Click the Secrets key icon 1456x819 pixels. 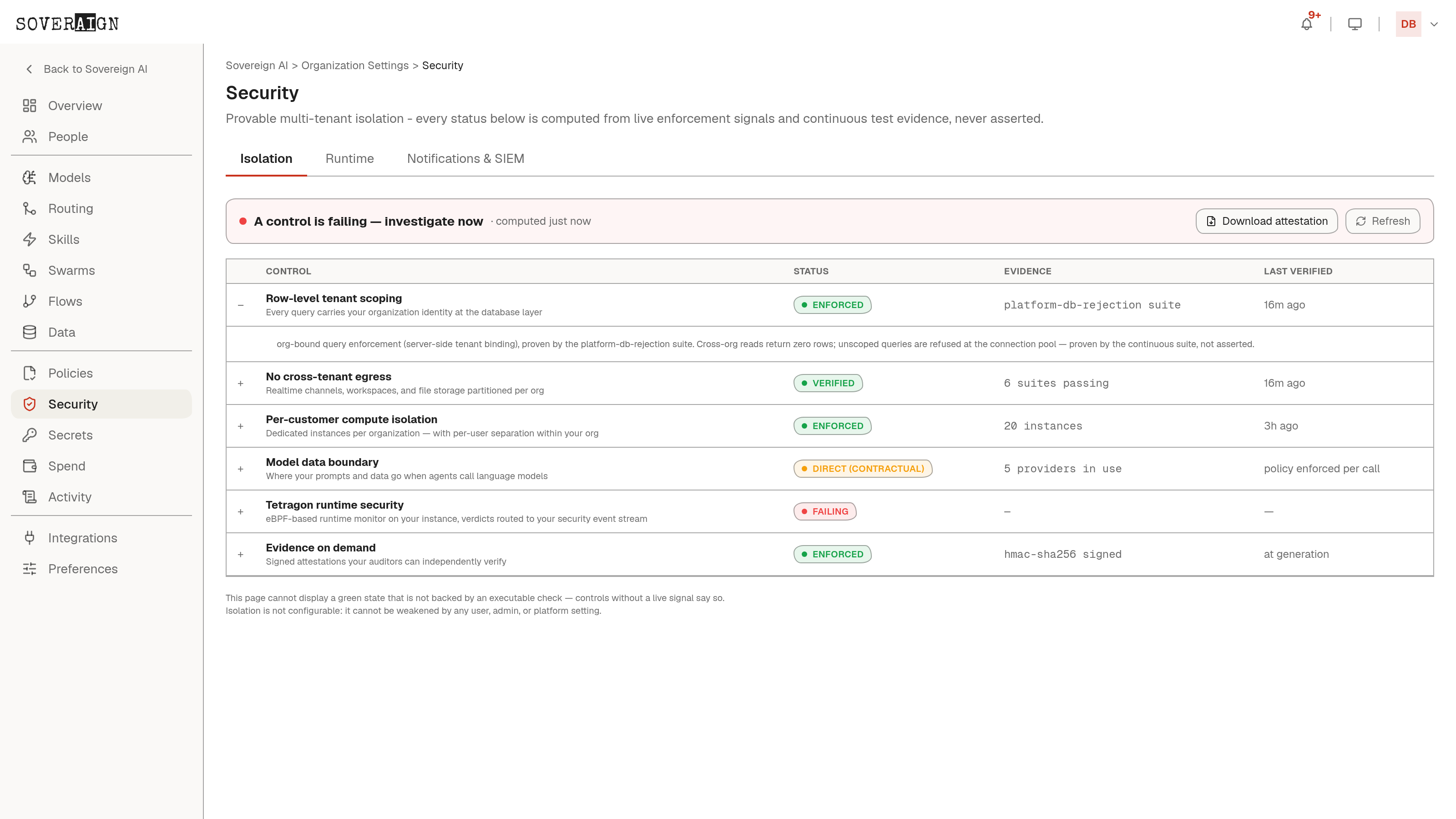tap(30, 435)
